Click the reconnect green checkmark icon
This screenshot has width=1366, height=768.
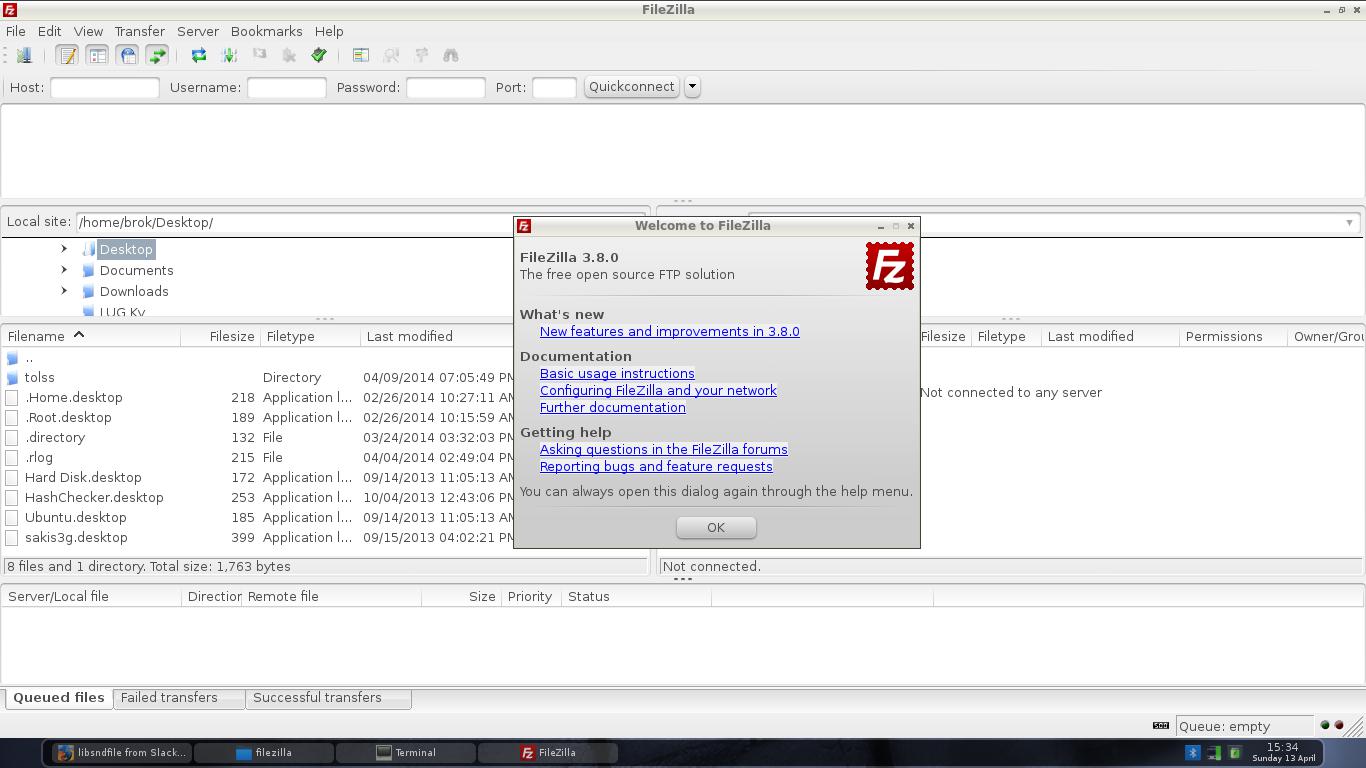tap(319, 55)
